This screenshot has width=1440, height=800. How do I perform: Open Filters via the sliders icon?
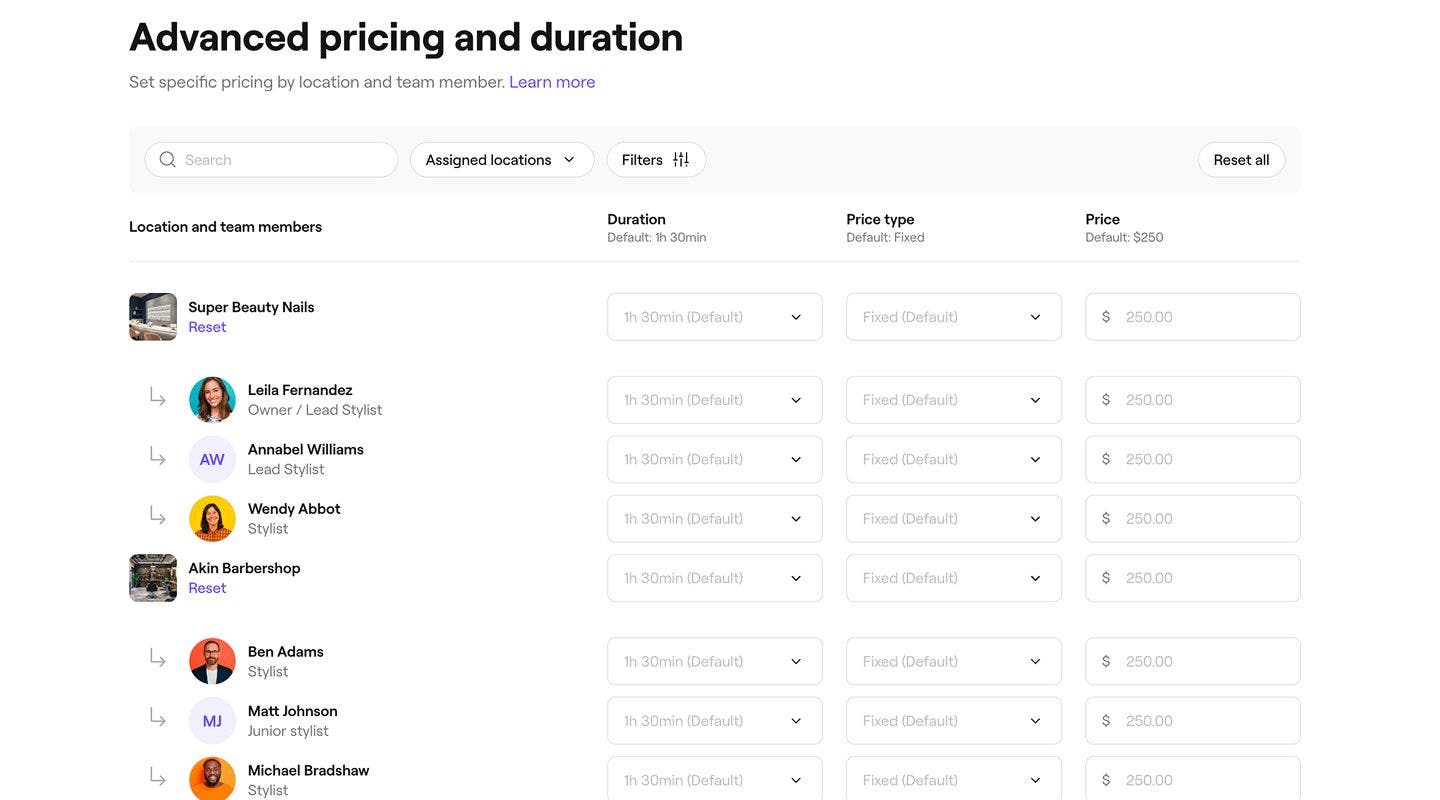point(681,160)
